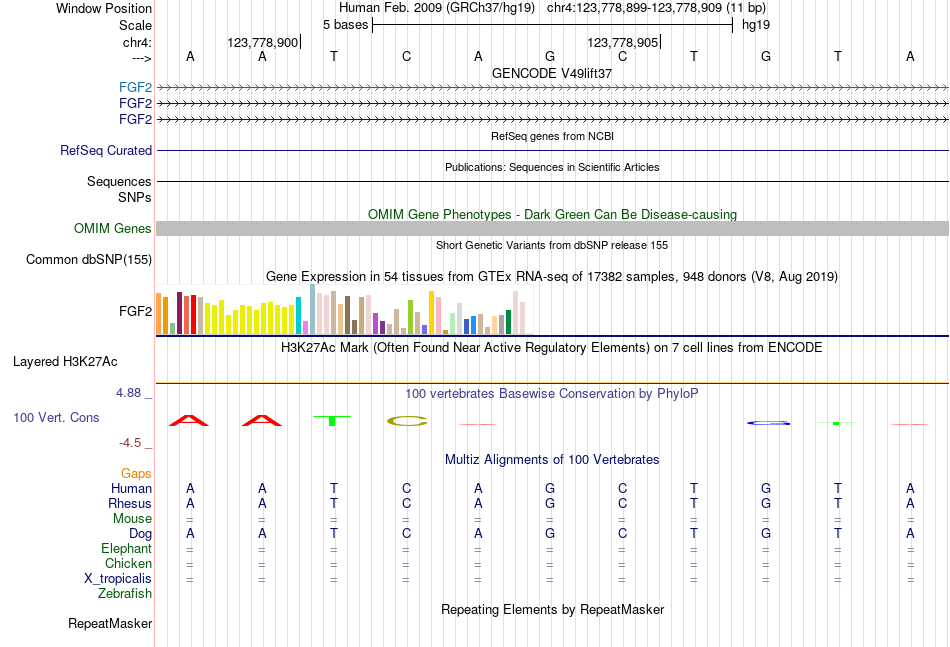
Task: Click the Zebrafish species label
Action: 125,594
